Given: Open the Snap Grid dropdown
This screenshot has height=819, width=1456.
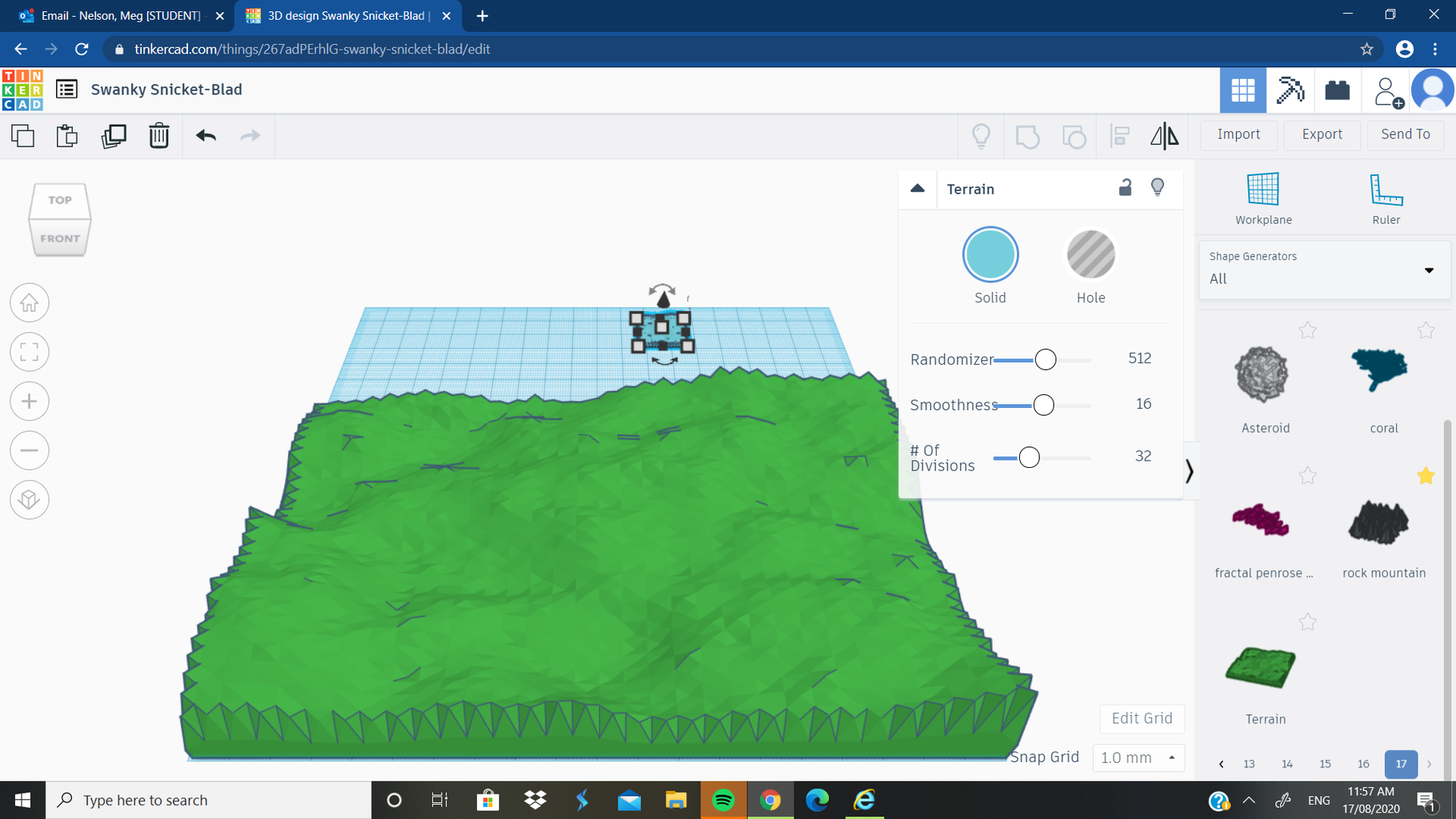Looking at the screenshot, I should tap(1138, 757).
